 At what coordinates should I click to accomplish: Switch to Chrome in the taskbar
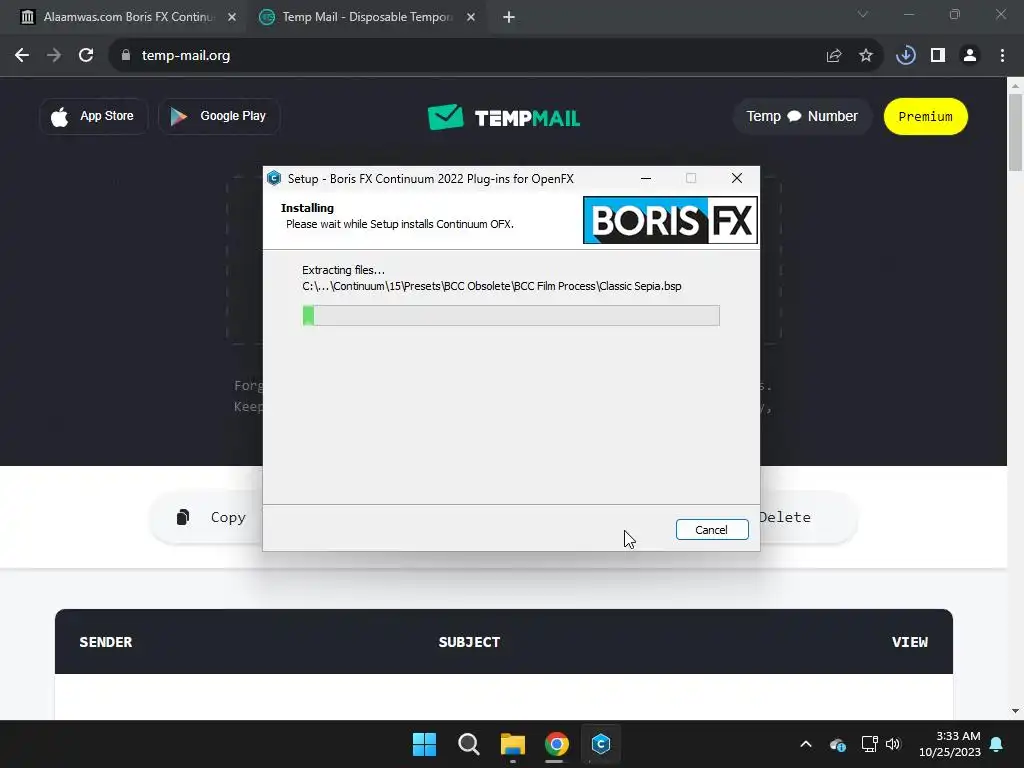(x=556, y=744)
